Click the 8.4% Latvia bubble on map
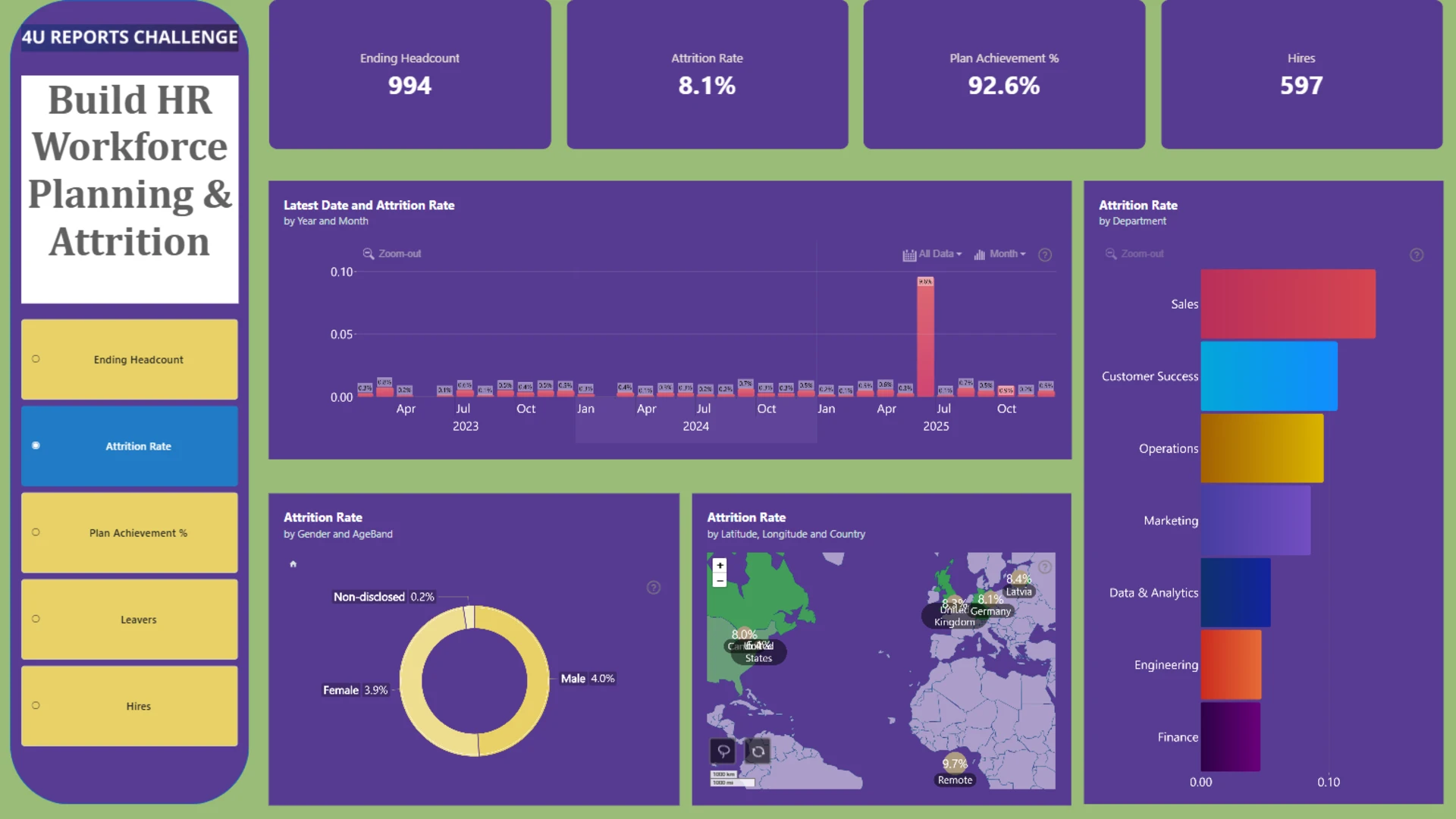 pyautogui.click(x=1019, y=579)
